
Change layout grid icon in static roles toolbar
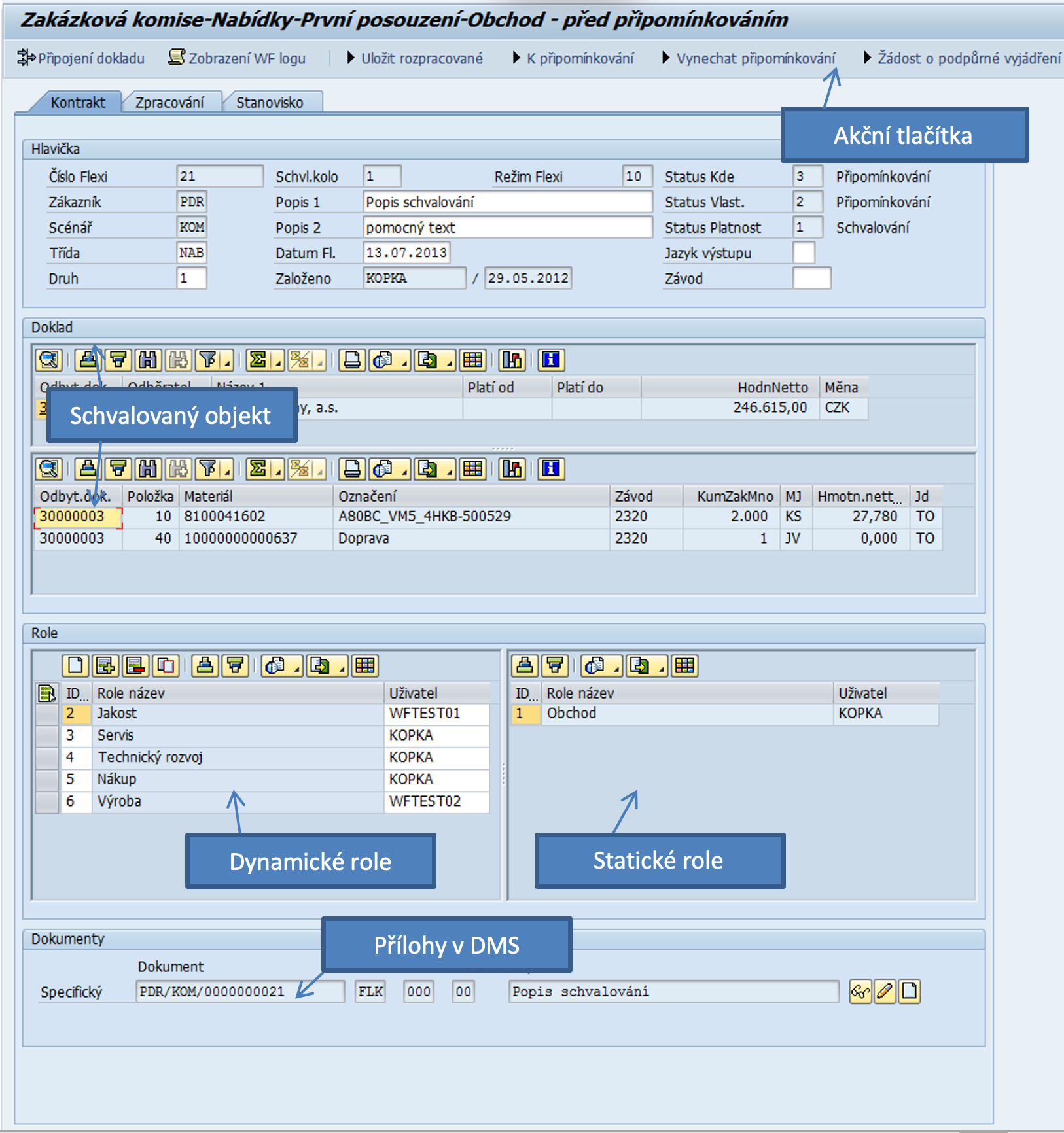pyautogui.click(x=684, y=666)
